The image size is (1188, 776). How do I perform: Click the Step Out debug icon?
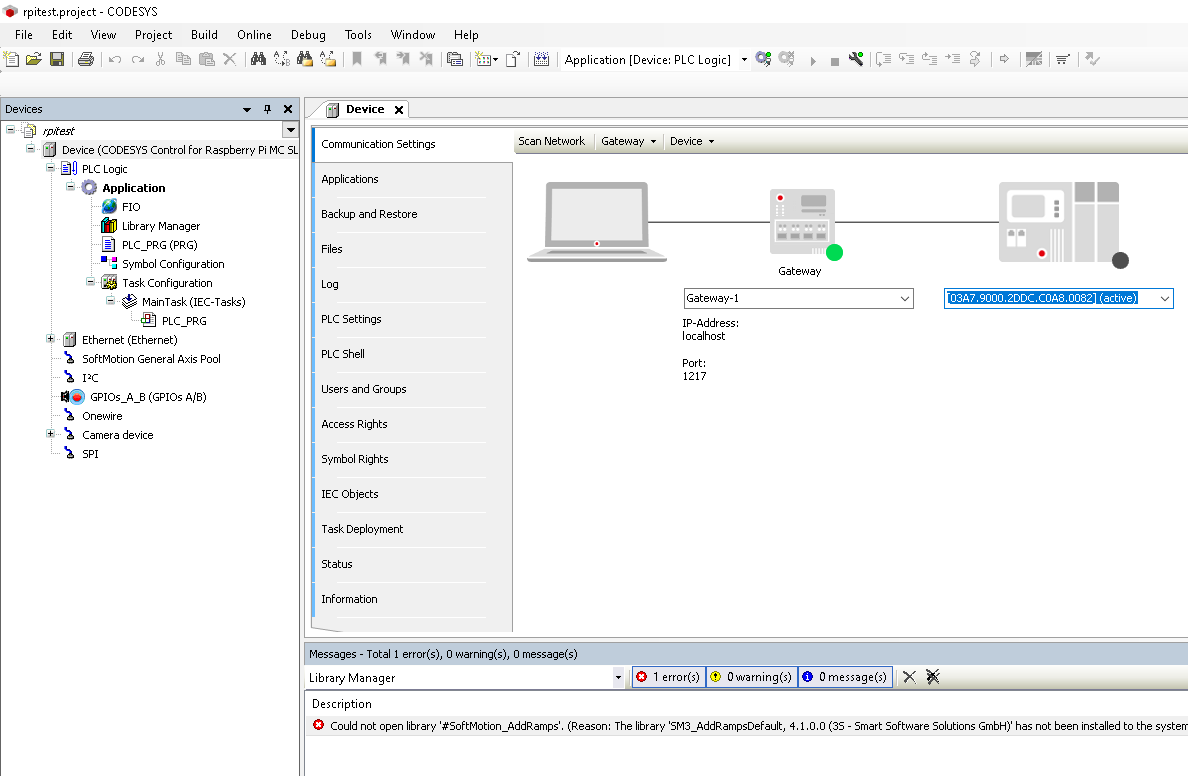(930, 59)
